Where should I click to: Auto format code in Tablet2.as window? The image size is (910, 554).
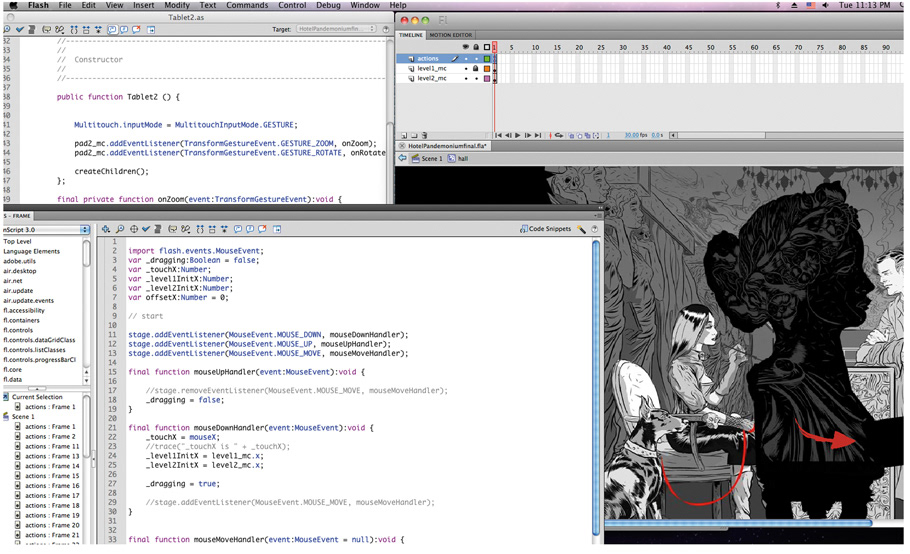31,29
